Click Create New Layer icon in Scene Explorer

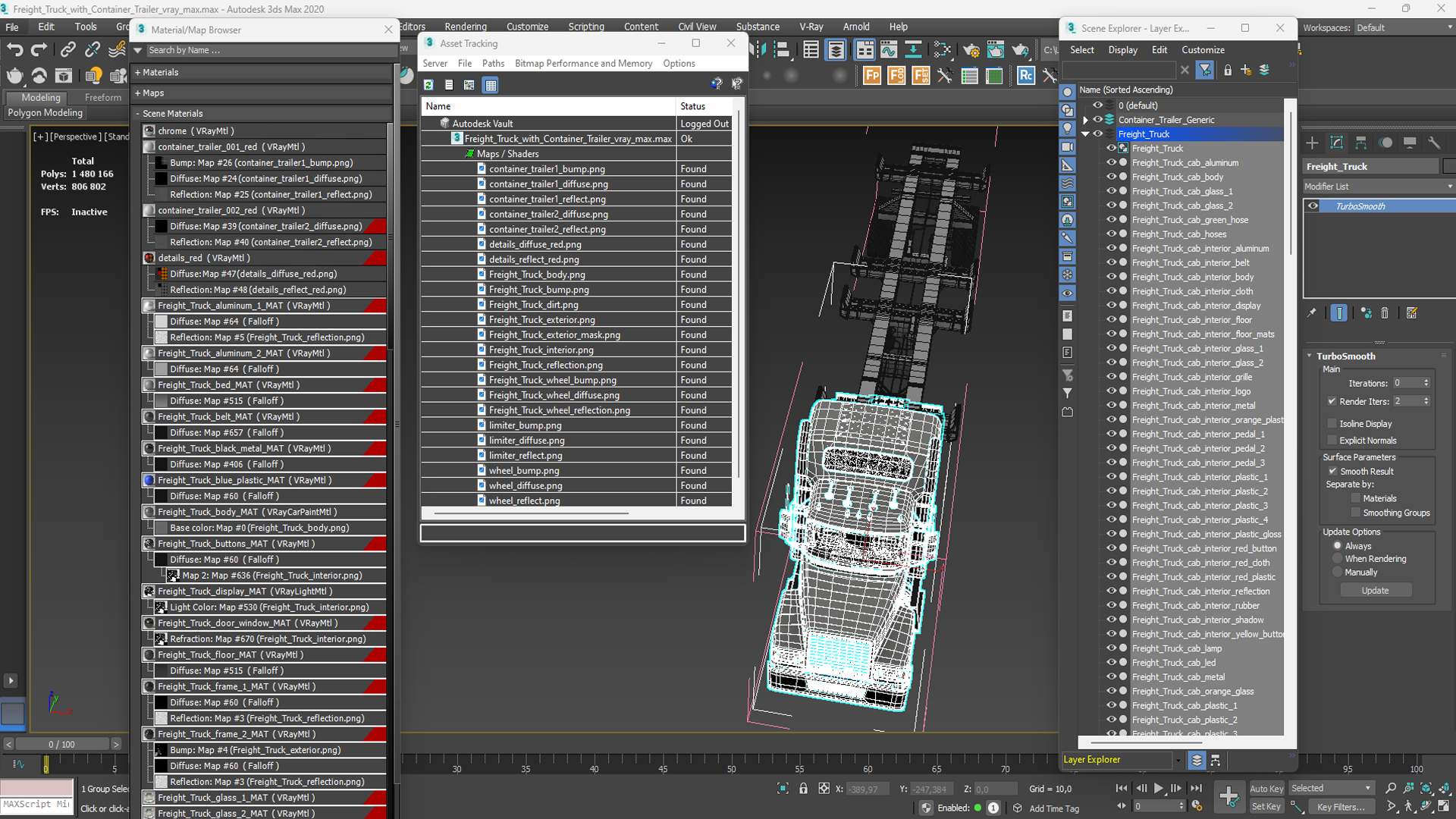point(1245,70)
